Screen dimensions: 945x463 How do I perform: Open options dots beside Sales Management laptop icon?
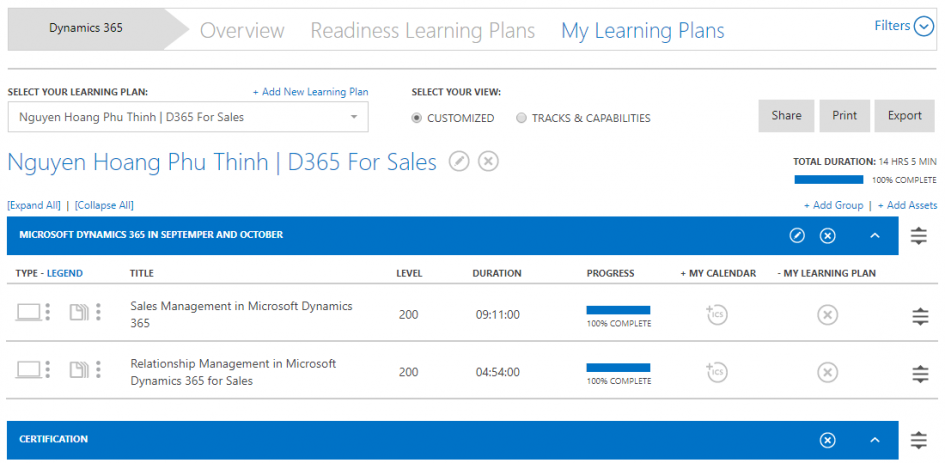point(48,312)
